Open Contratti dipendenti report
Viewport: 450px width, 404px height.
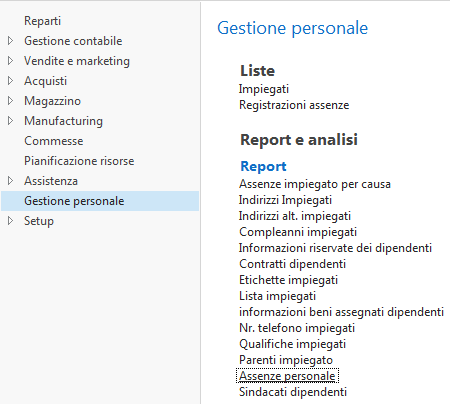click(292, 264)
